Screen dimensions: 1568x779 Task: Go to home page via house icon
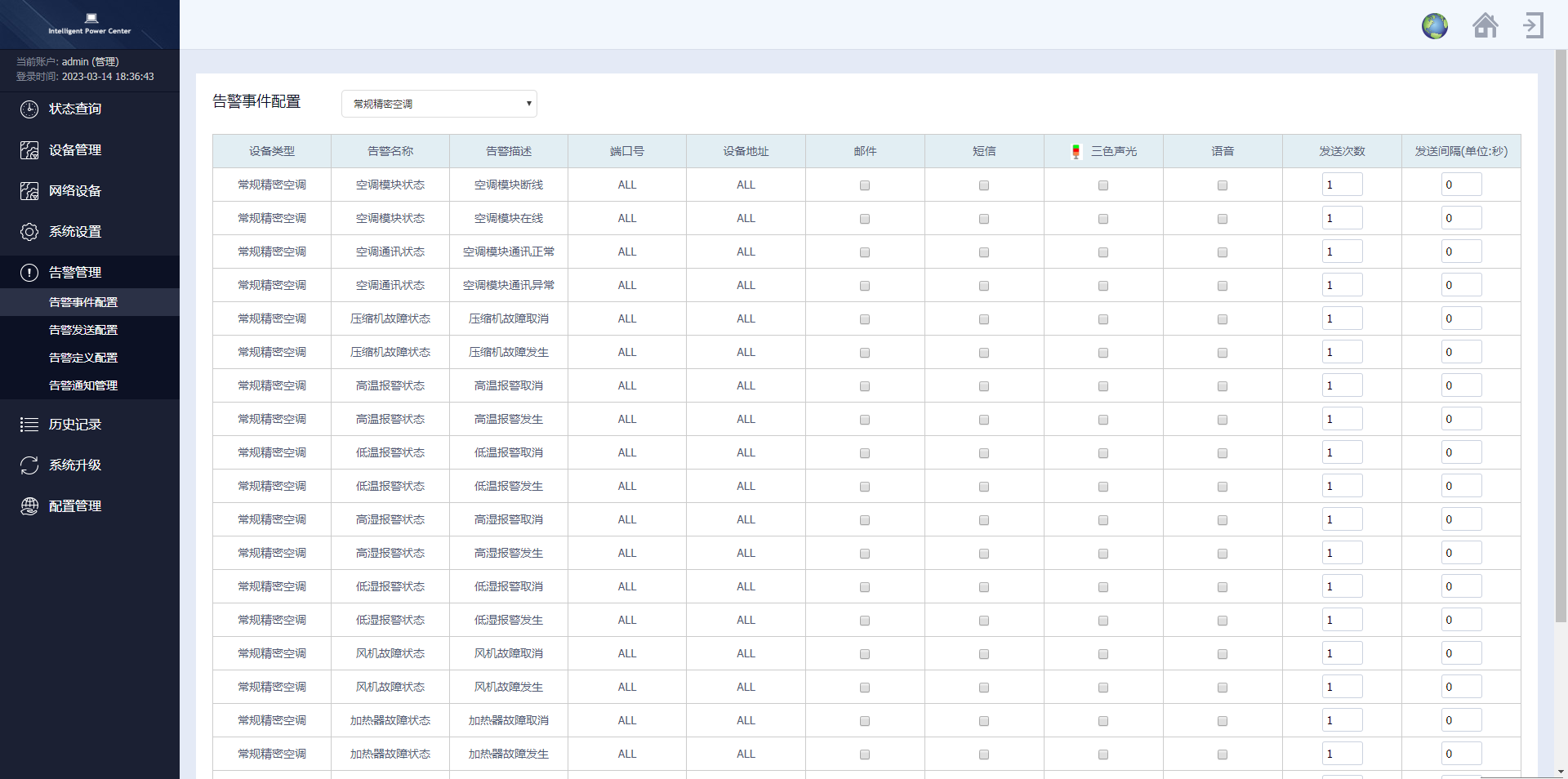coord(1485,26)
